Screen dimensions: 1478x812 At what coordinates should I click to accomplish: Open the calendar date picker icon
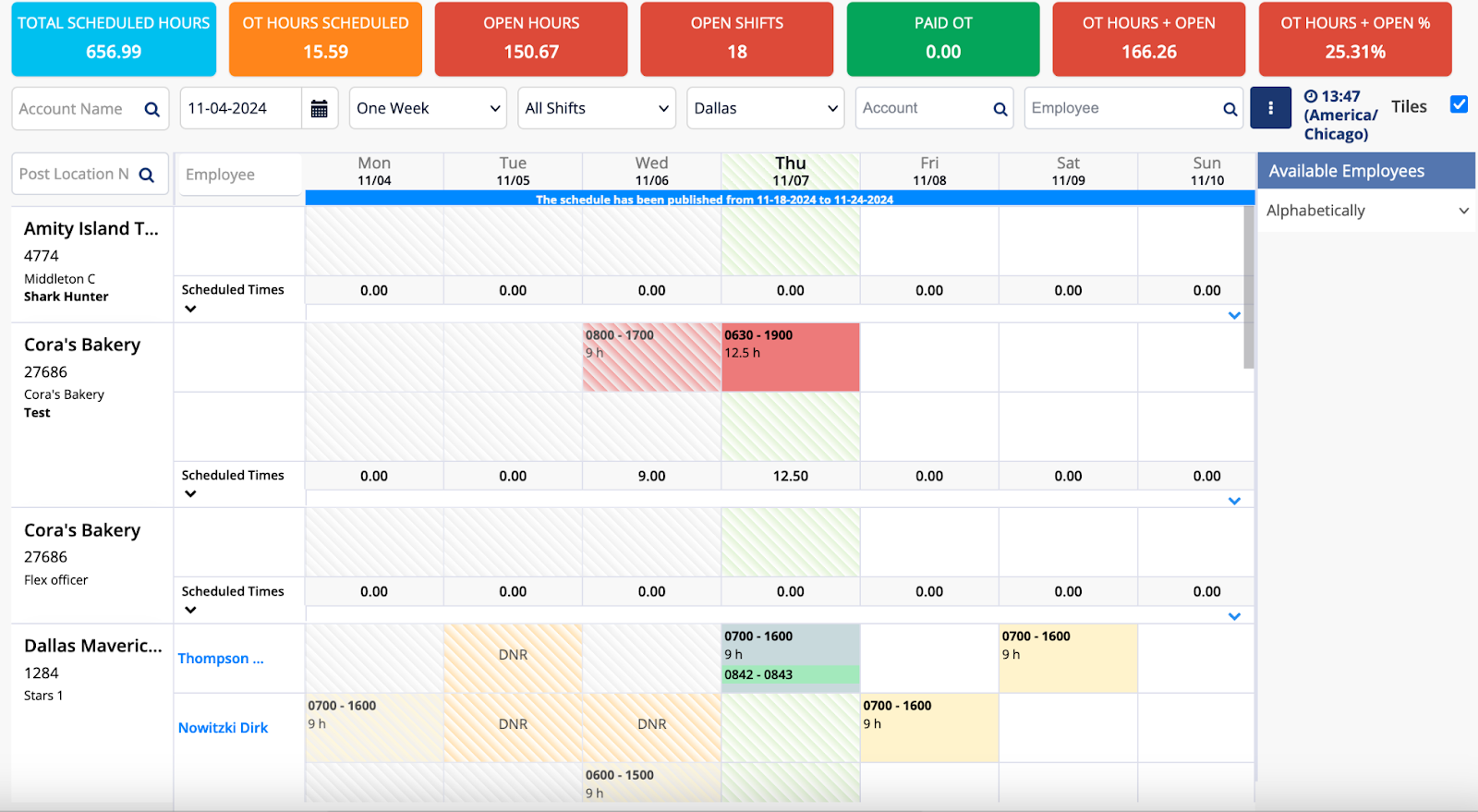coord(319,109)
